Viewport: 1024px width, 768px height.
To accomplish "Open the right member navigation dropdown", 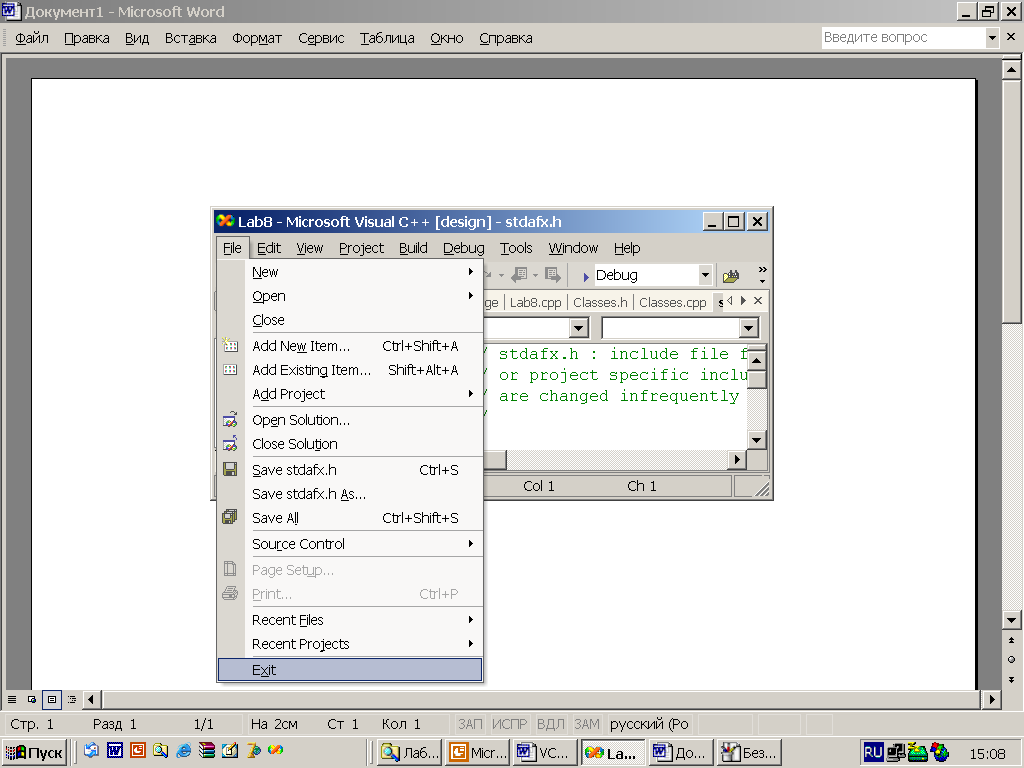I will coord(748,328).
